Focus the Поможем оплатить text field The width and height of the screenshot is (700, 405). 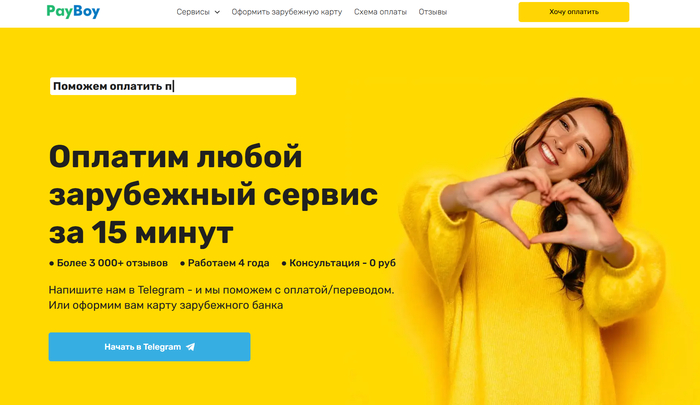173,86
